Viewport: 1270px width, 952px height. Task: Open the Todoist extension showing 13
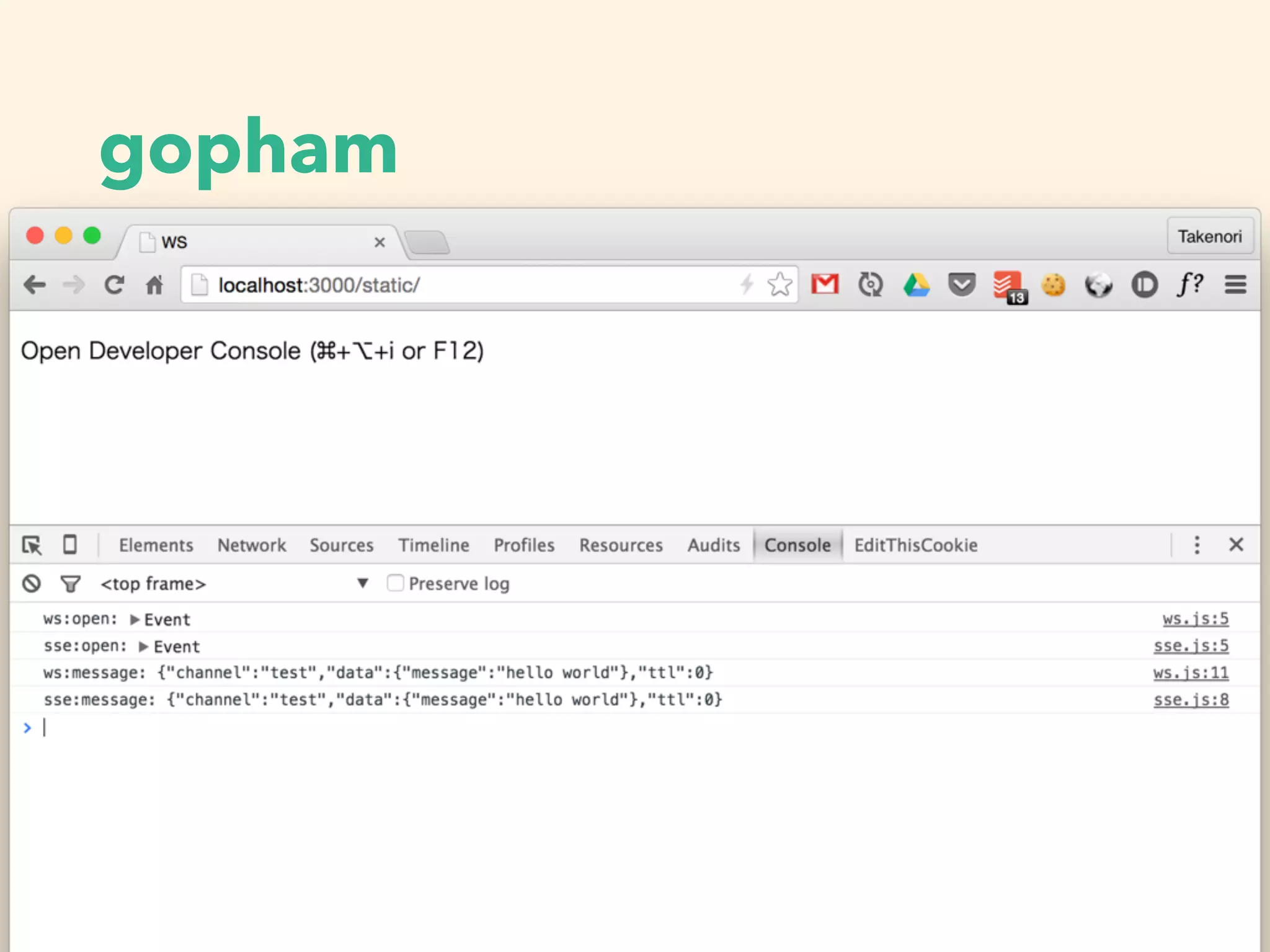[x=1009, y=287]
